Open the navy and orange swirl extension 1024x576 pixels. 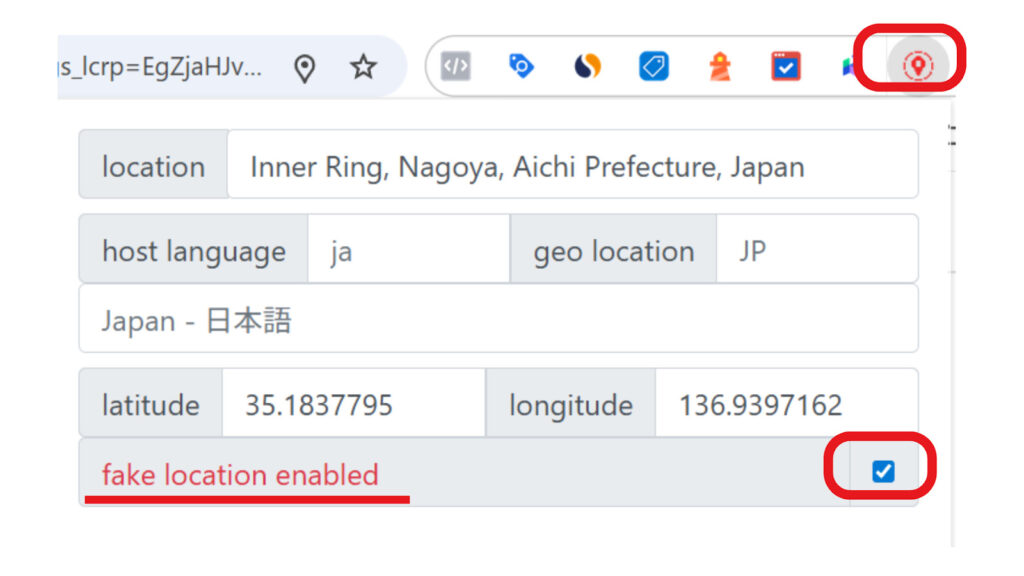tap(588, 67)
